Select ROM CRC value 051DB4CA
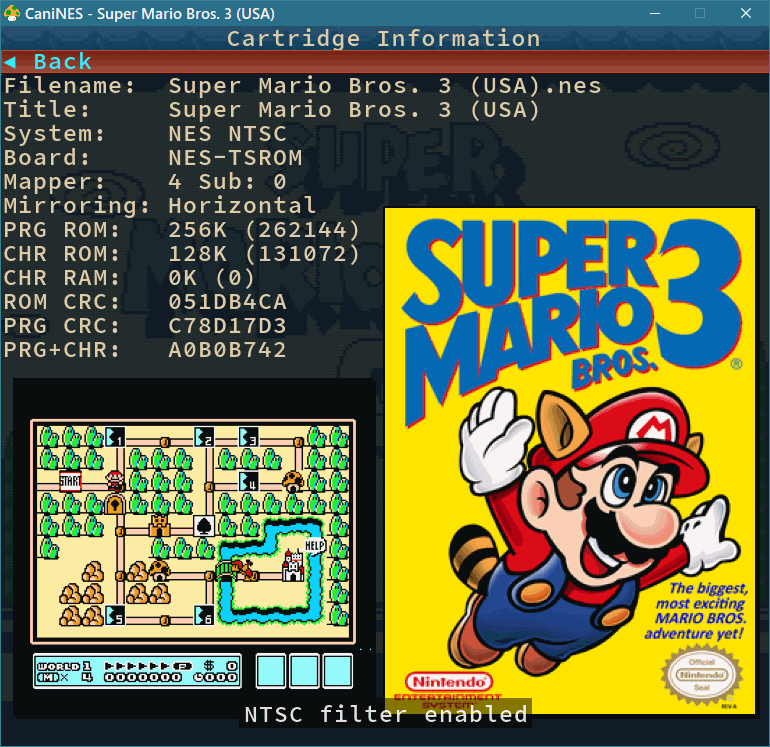Image resolution: width=770 pixels, height=747 pixels. point(227,302)
